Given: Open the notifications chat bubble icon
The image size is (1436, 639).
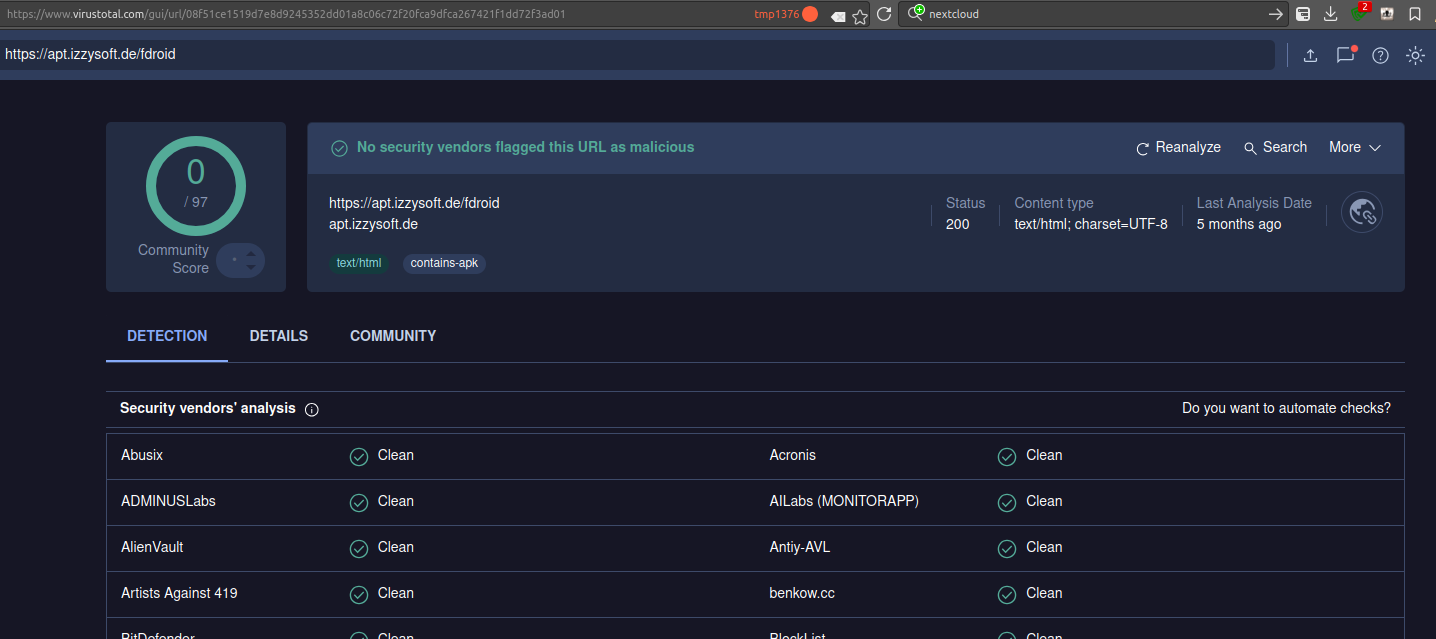Looking at the screenshot, I should click(1346, 56).
